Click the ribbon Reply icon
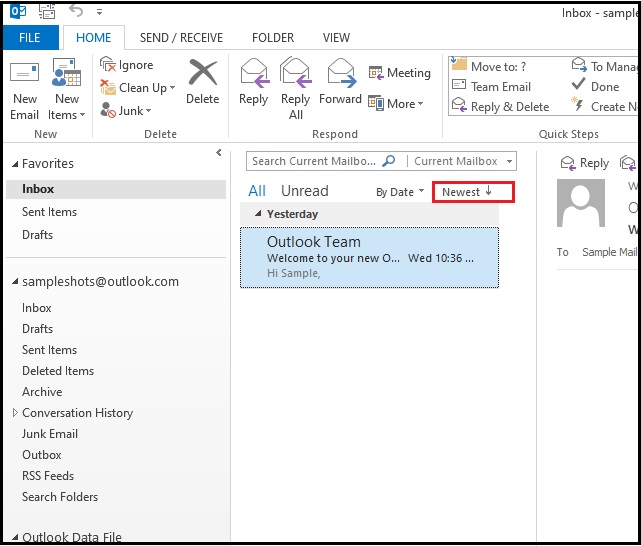The height and width of the screenshot is (546, 641). point(254,73)
